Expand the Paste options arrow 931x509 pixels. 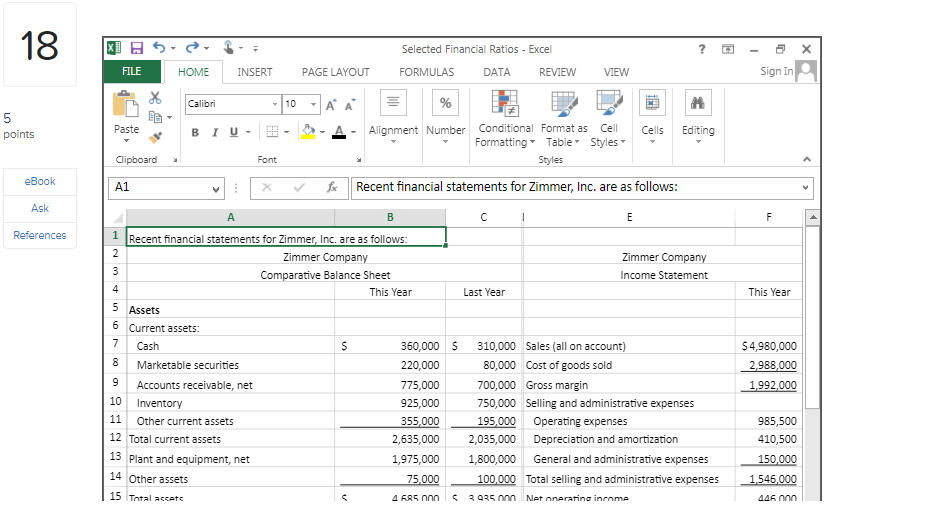tap(126, 141)
